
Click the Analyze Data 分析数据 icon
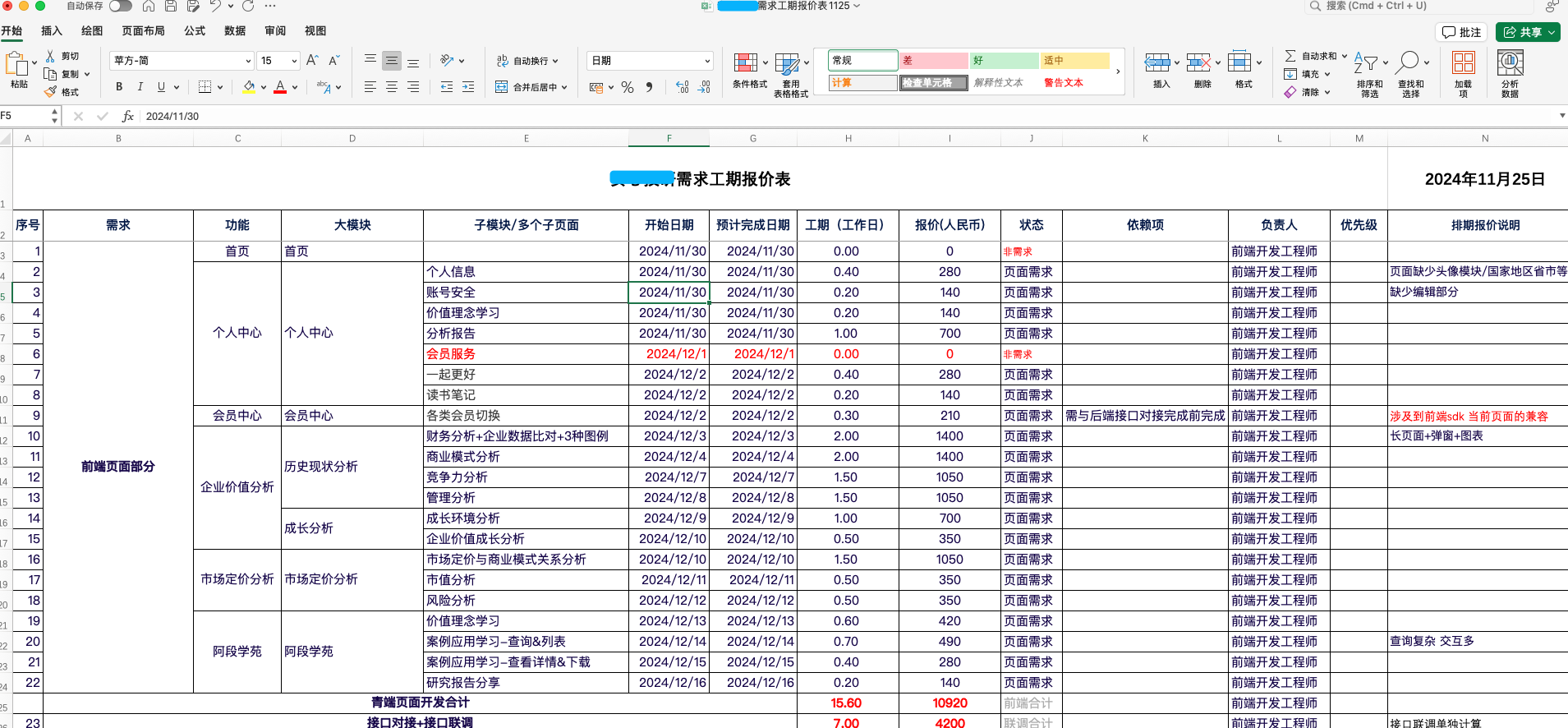(1511, 63)
